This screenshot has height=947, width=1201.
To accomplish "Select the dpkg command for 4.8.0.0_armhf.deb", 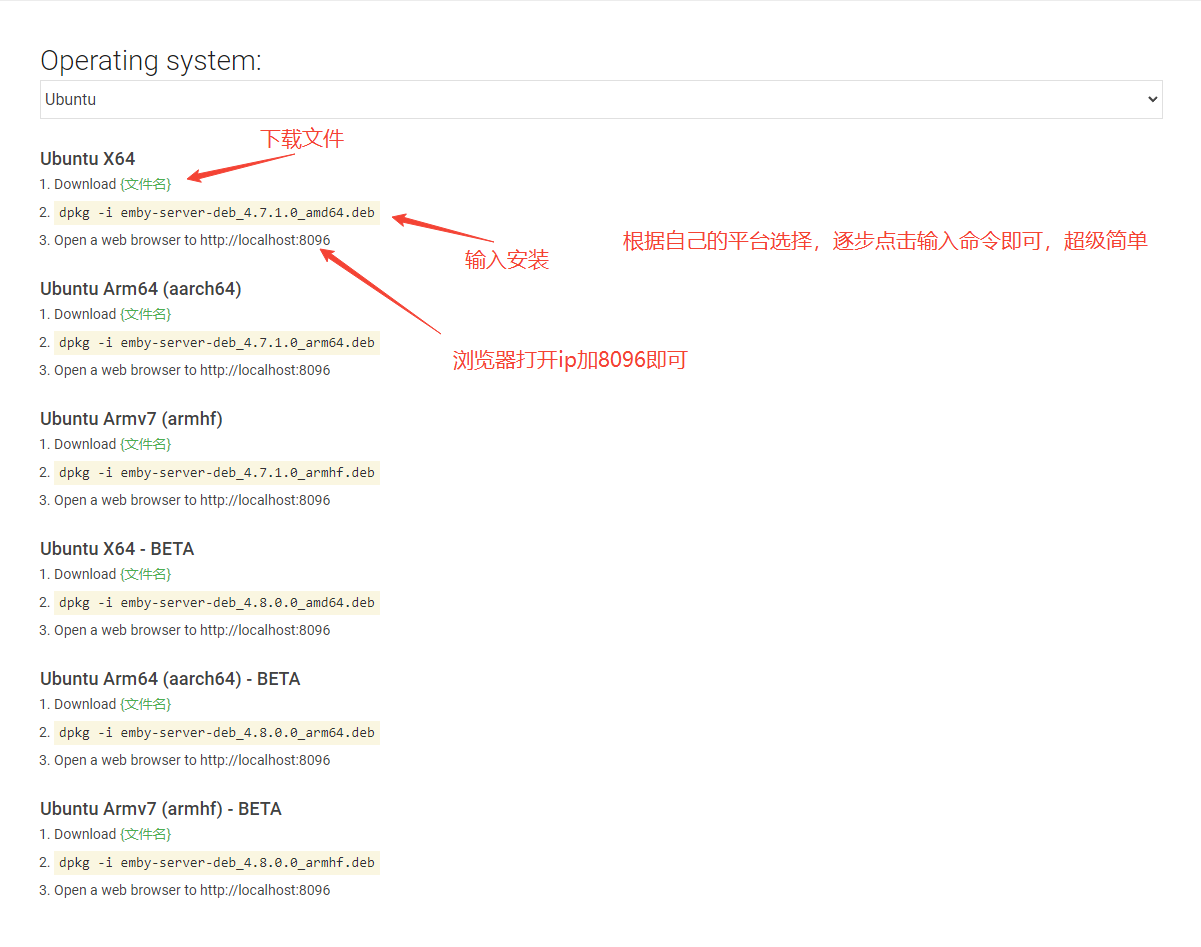I will click(217, 862).
